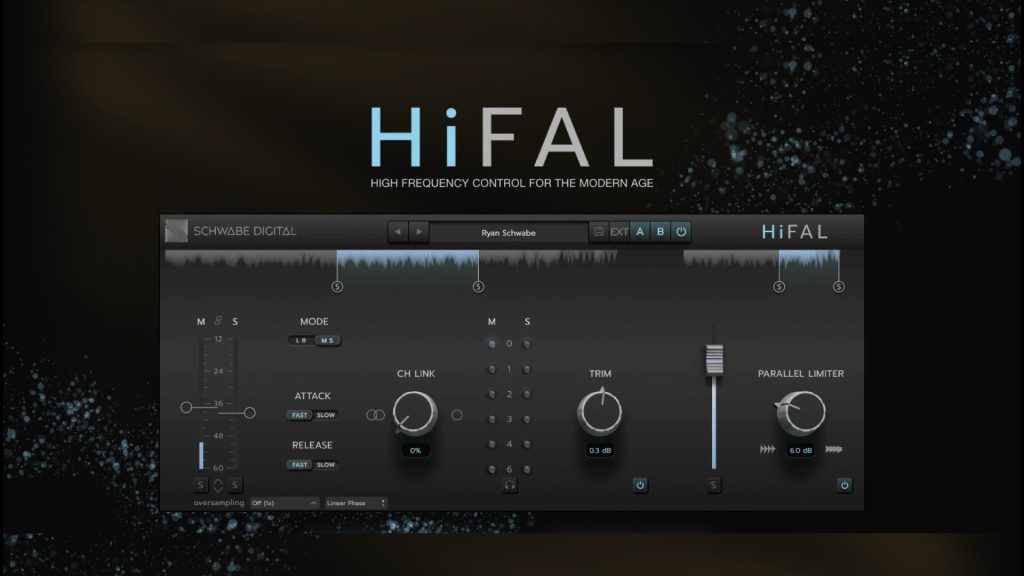Image resolution: width=1024 pixels, height=576 pixels.
Task: Set Attack to SLOW
Action: [x=326, y=415]
